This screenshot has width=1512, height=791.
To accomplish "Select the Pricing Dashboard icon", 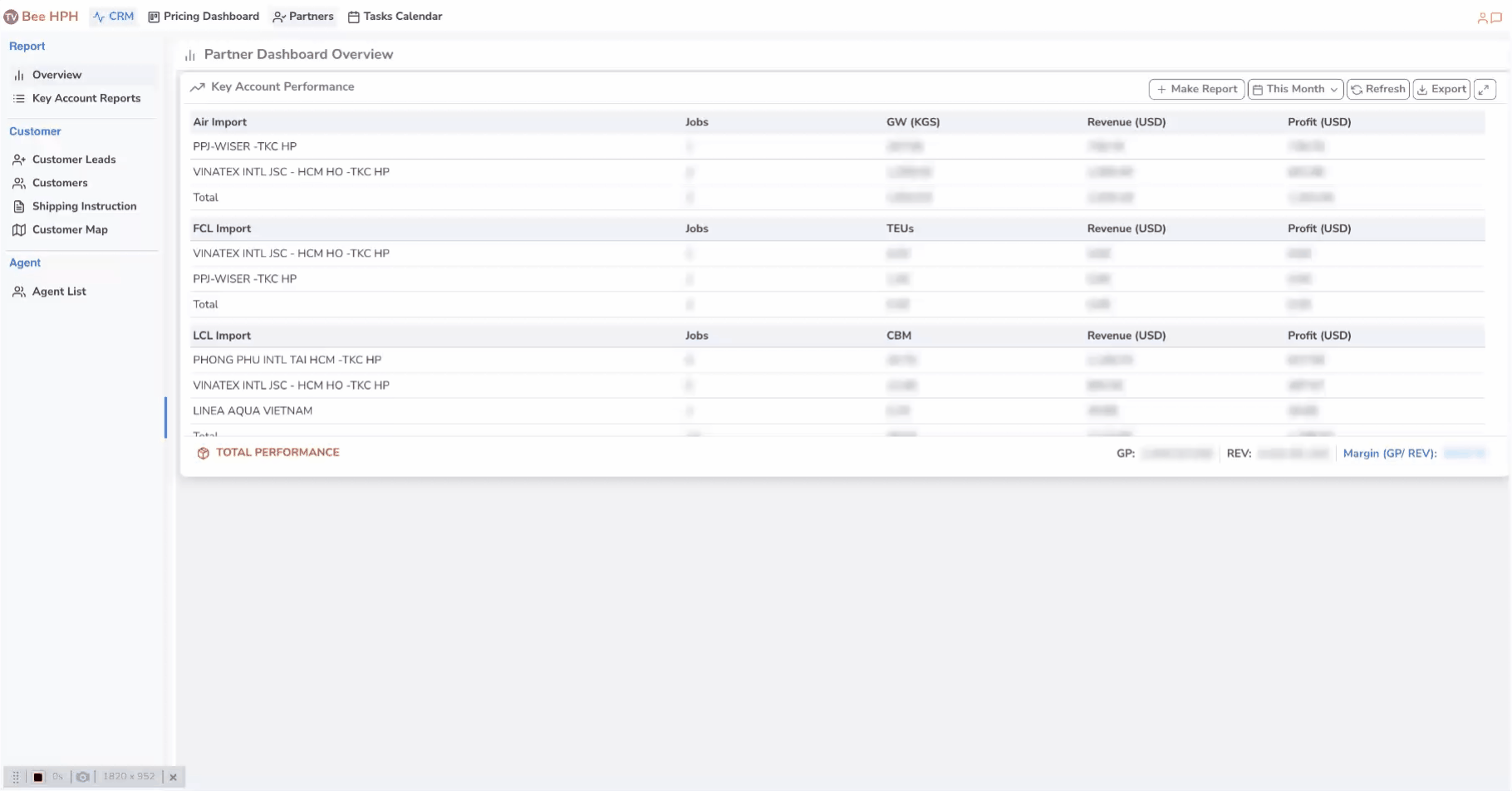I will click(153, 16).
